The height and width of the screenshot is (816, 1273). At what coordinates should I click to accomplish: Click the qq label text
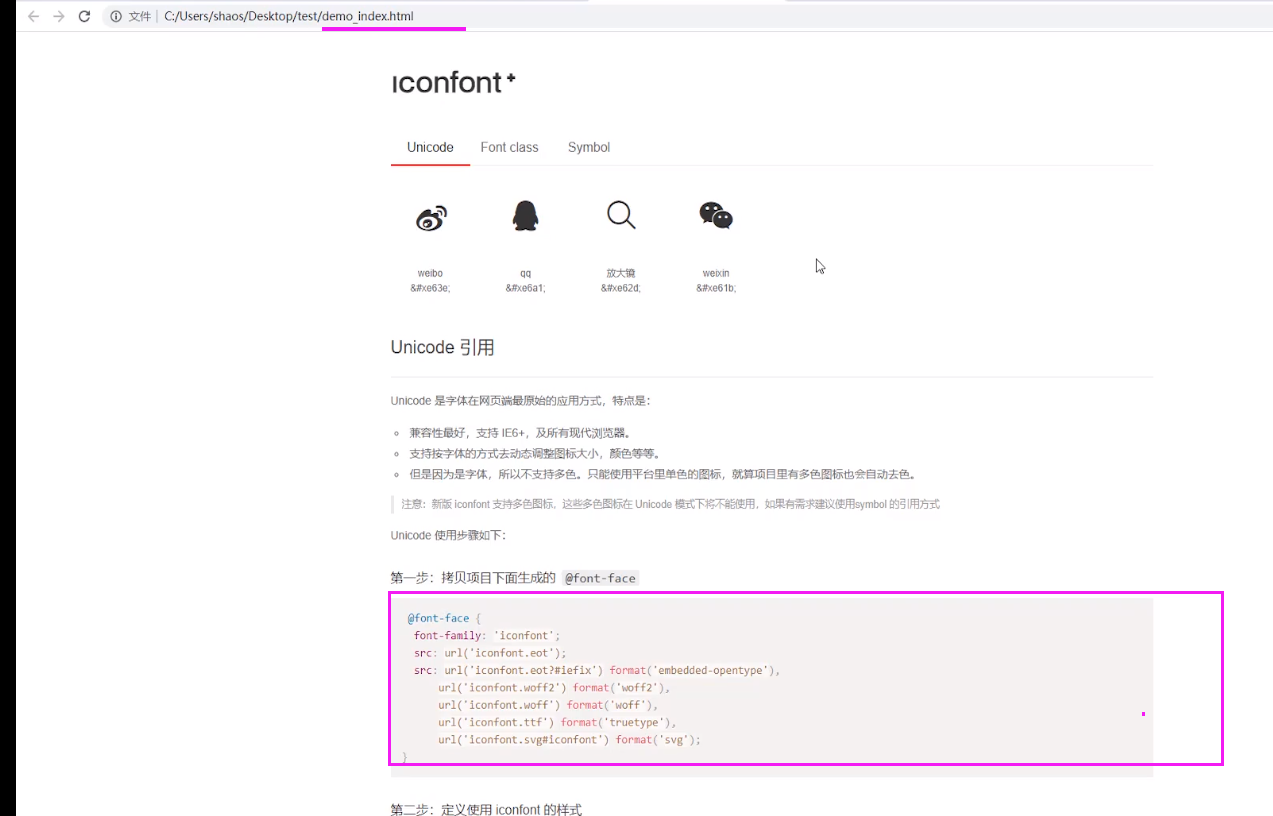click(x=526, y=273)
